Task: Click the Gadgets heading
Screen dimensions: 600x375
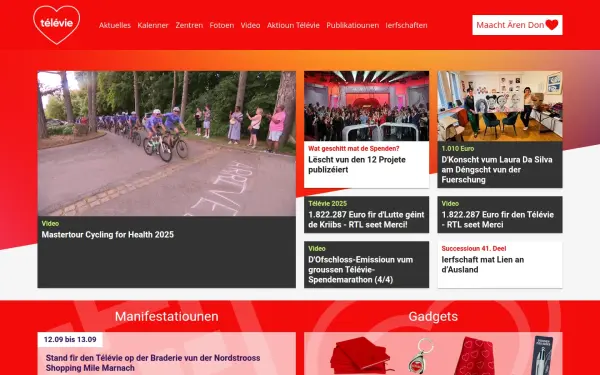Action: pos(433,316)
